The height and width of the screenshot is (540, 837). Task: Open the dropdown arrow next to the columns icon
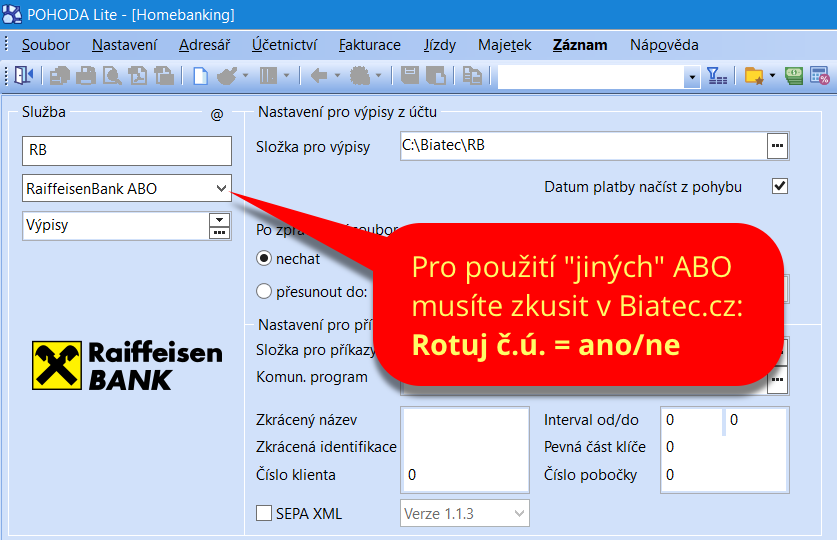tap(286, 76)
